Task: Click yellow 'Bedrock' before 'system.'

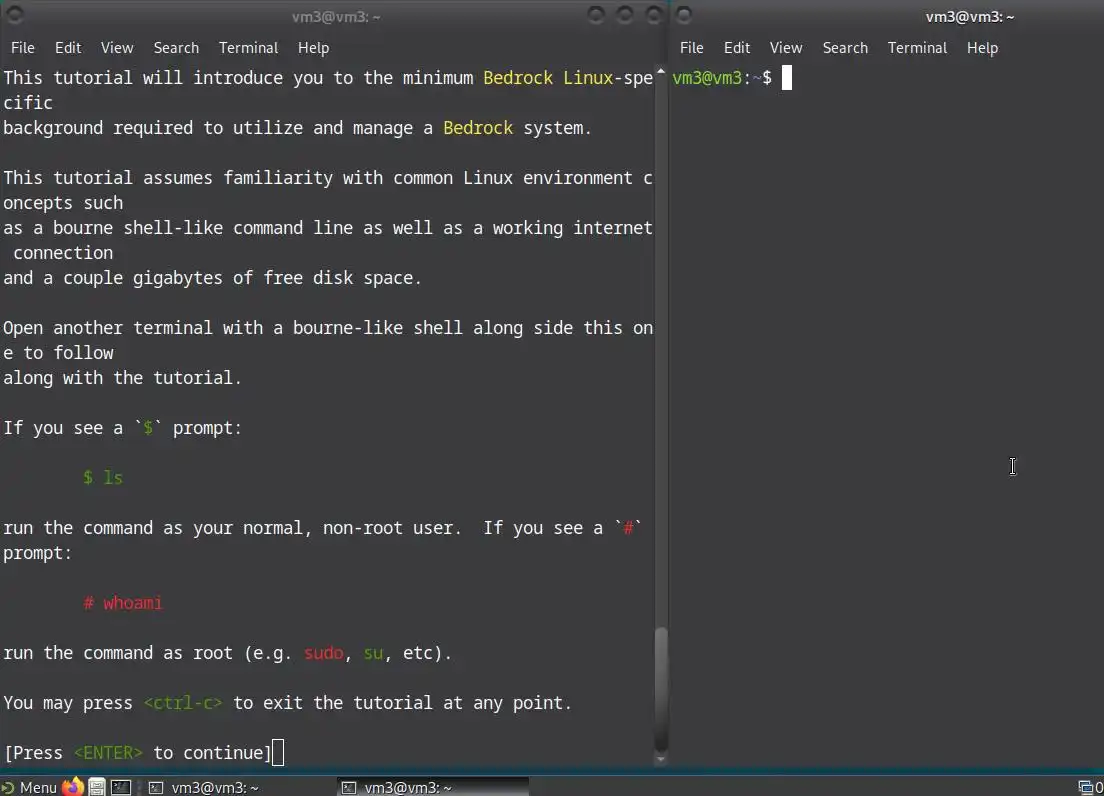Action: click(478, 128)
